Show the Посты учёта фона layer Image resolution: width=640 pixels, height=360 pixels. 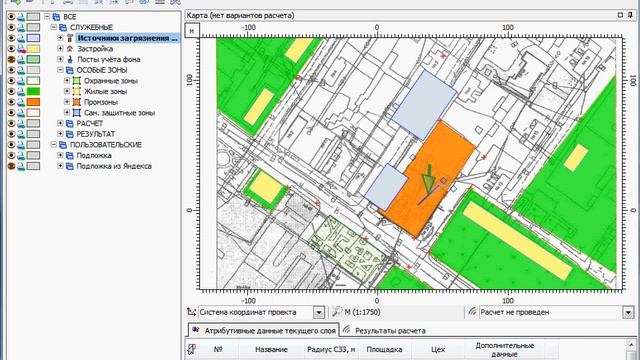tap(11, 59)
